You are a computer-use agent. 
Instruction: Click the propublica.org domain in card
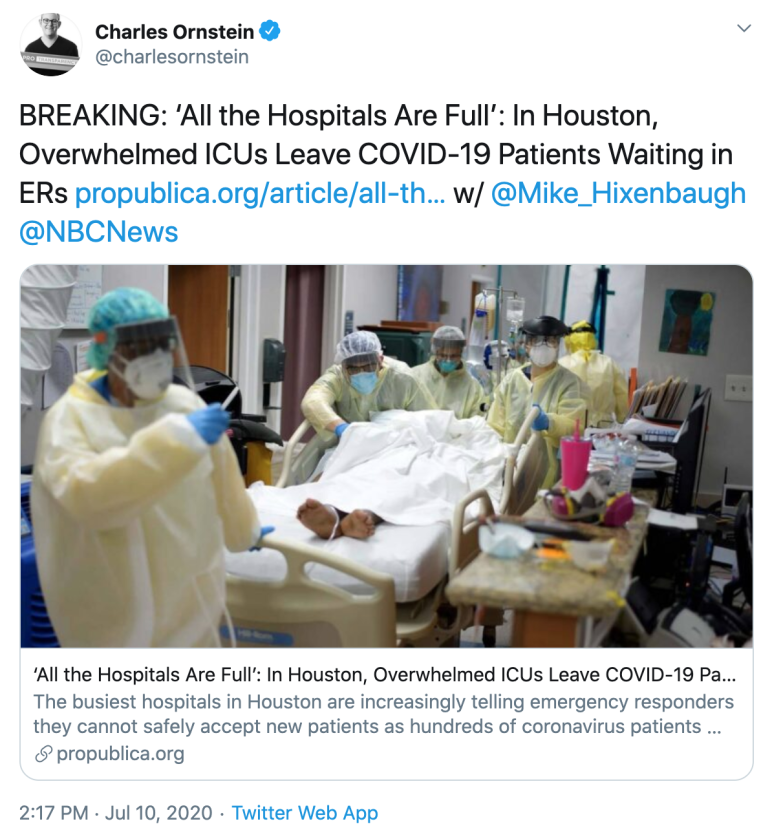pyautogui.click(x=120, y=754)
